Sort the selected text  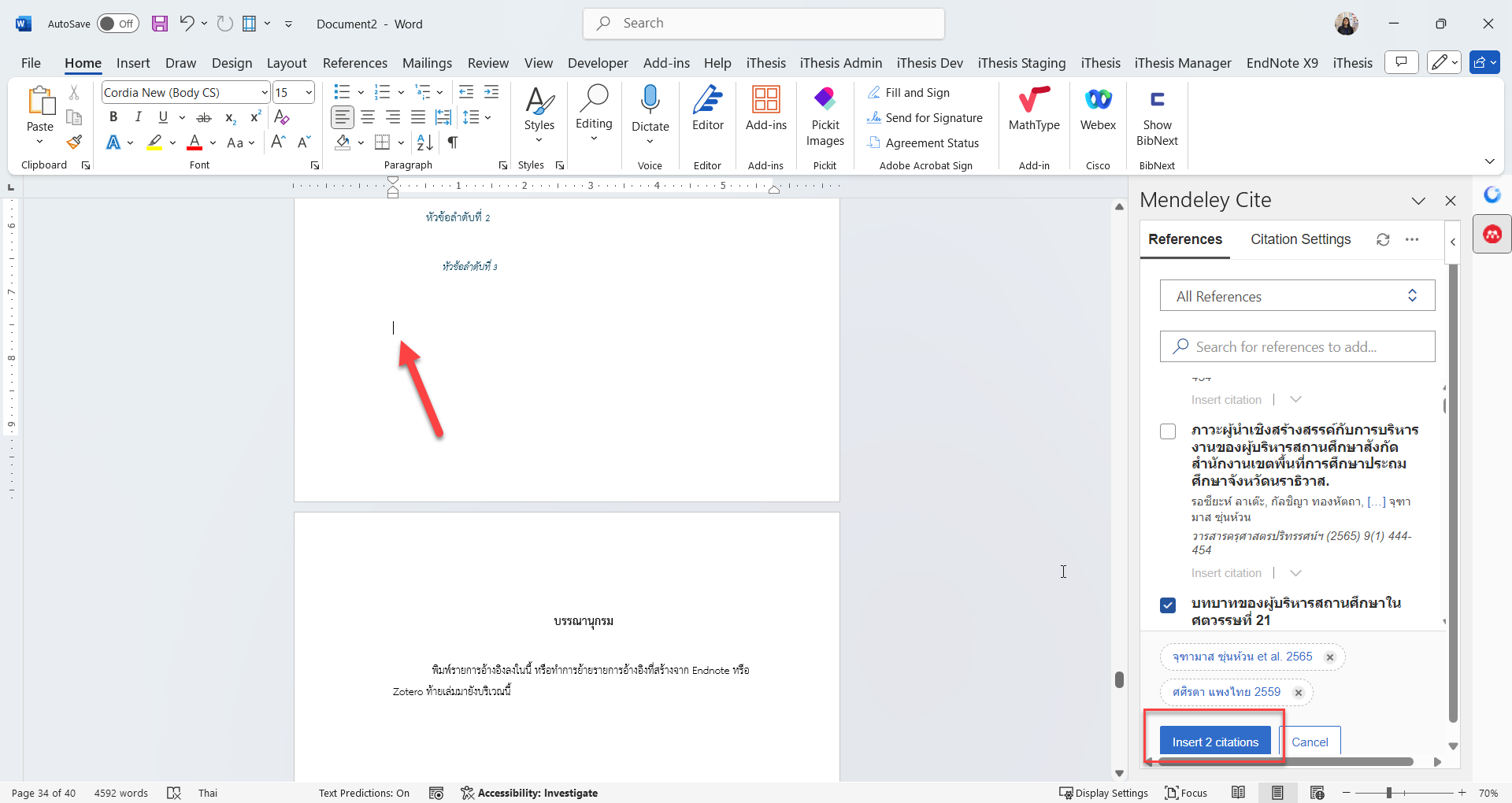pos(424,142)
